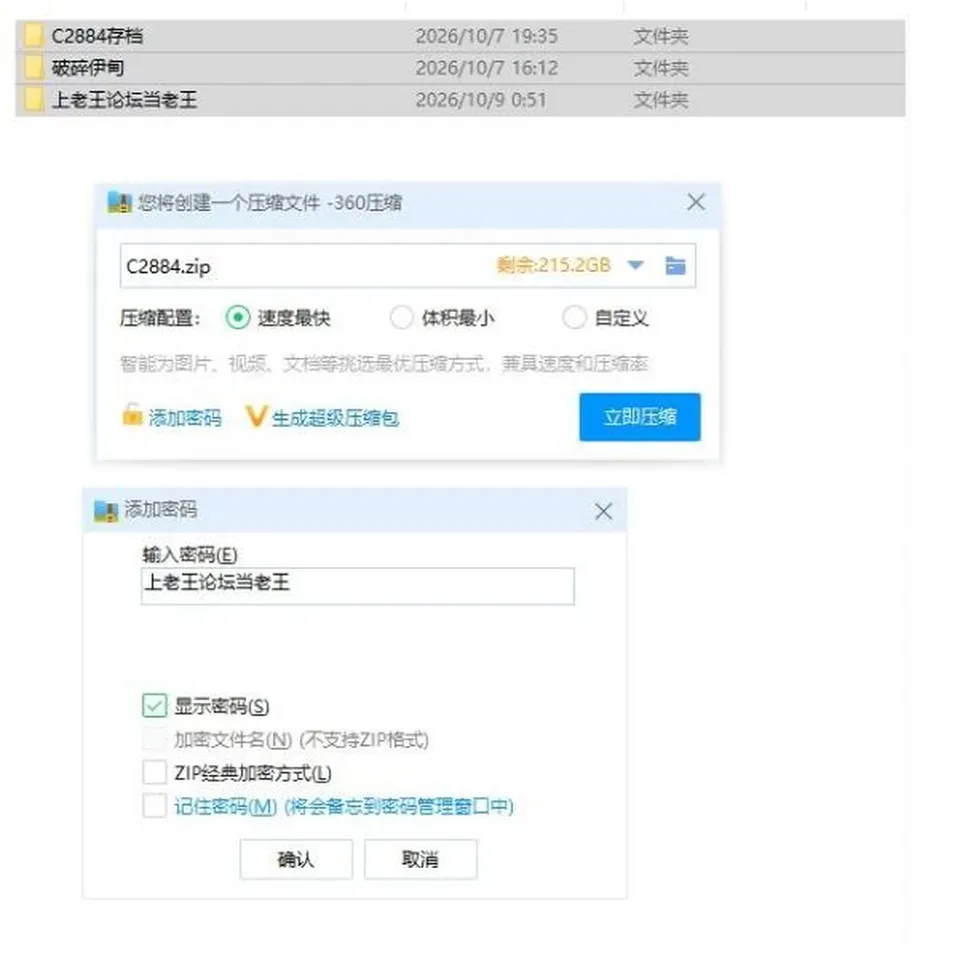Cancel the password dialog with 取消
This screenshot has height=954, width=960.
(x=421, y=859)
